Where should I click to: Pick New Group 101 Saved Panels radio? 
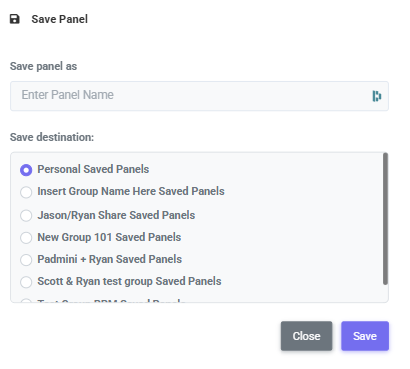click(26, 237)
